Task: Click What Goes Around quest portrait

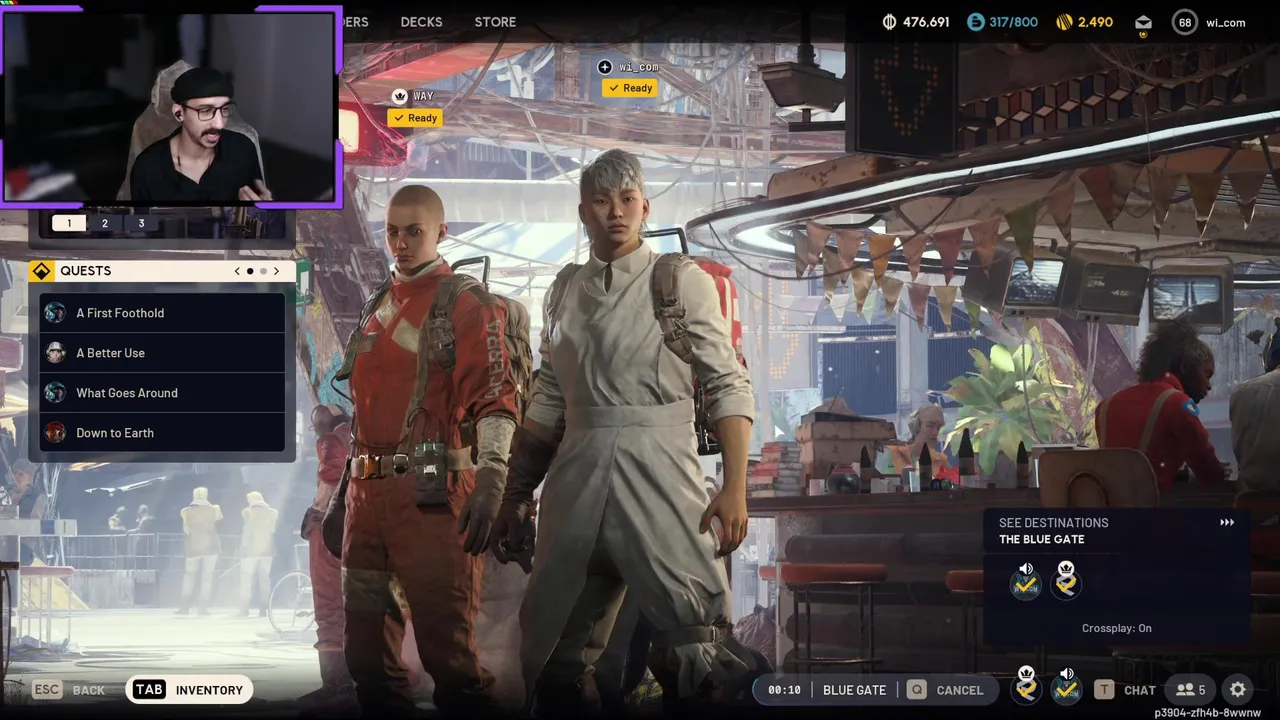Action: coord(56,393)
